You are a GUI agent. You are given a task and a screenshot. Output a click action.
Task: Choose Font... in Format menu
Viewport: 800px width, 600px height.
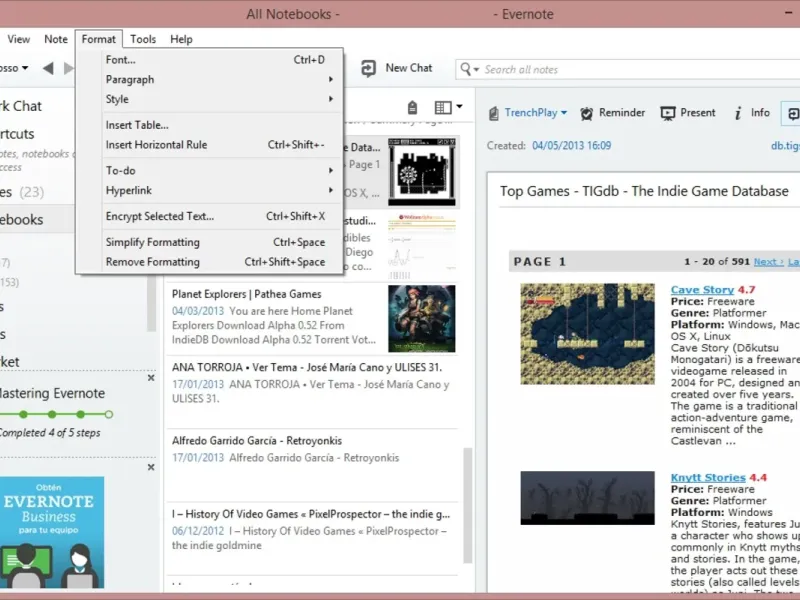tap(209, 60)
